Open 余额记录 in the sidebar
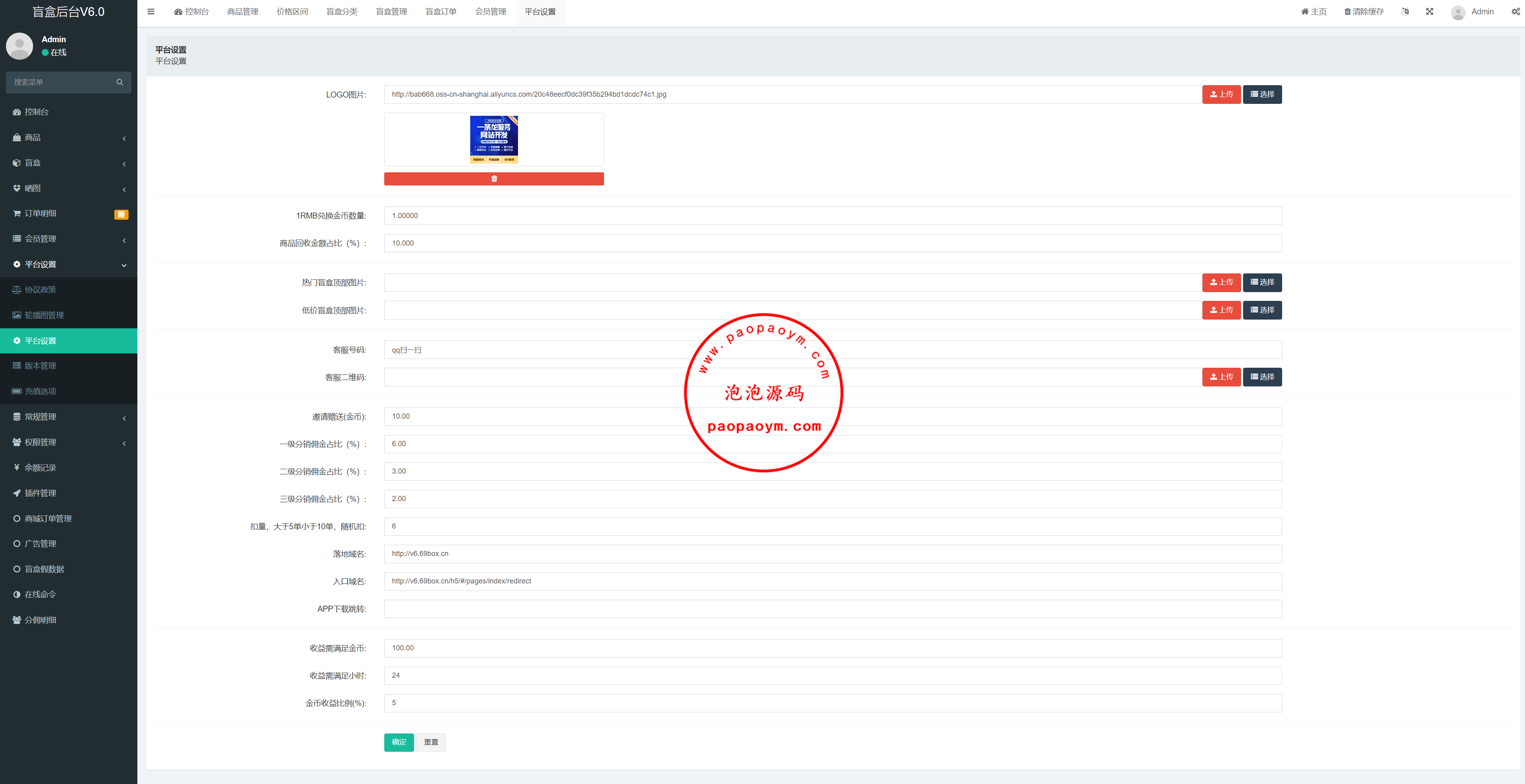The image size is (1525, 784). 40,468
